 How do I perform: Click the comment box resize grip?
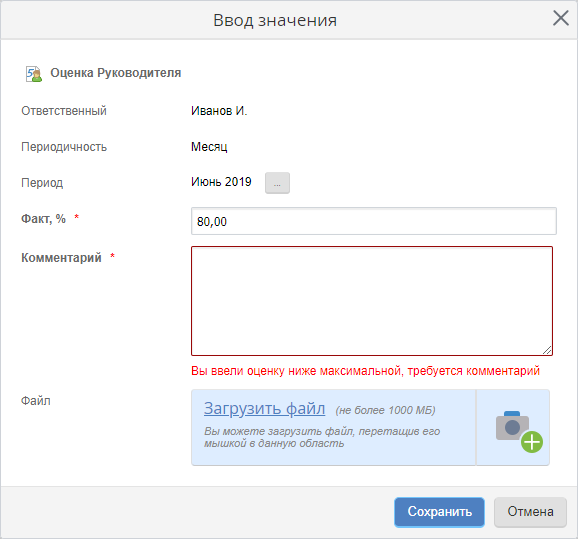pos(547,350)
